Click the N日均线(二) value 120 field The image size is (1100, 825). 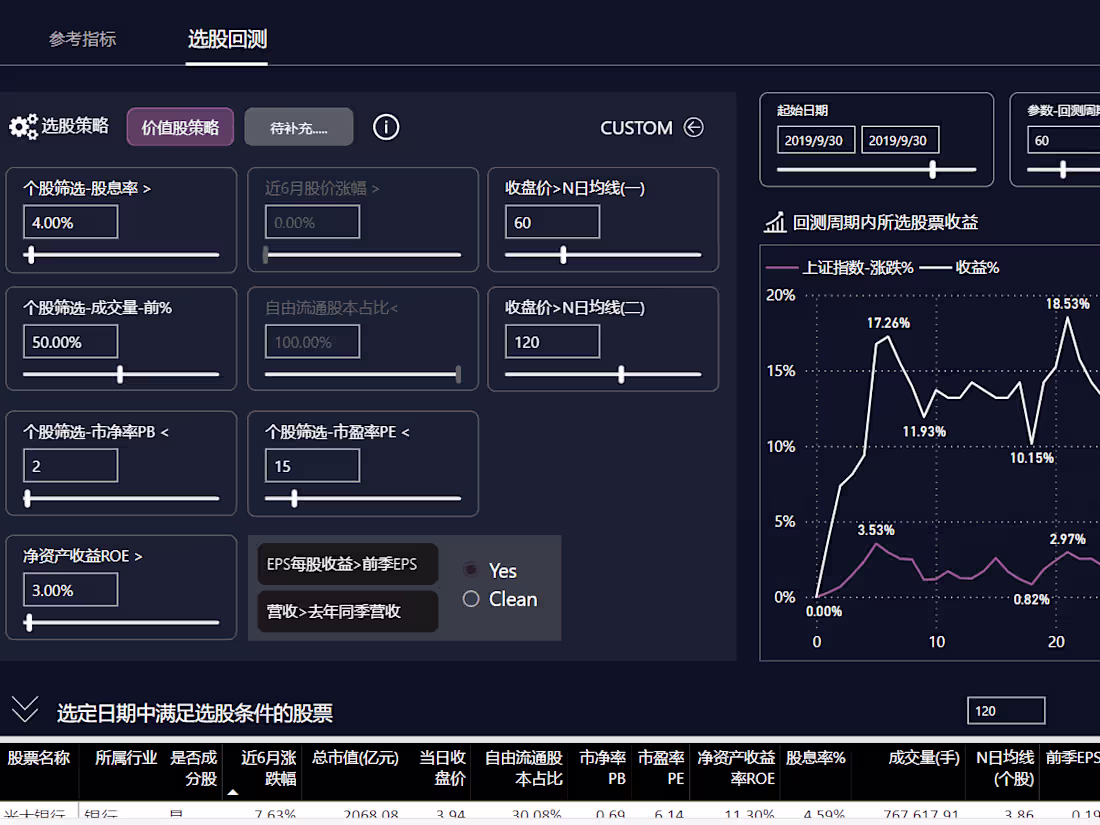point(552,342)
